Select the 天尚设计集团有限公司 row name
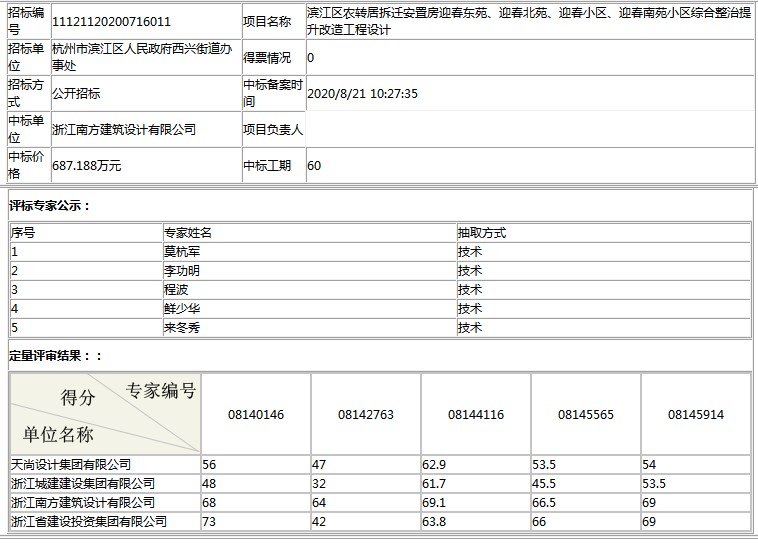The image size is (758, 545). 71,465
